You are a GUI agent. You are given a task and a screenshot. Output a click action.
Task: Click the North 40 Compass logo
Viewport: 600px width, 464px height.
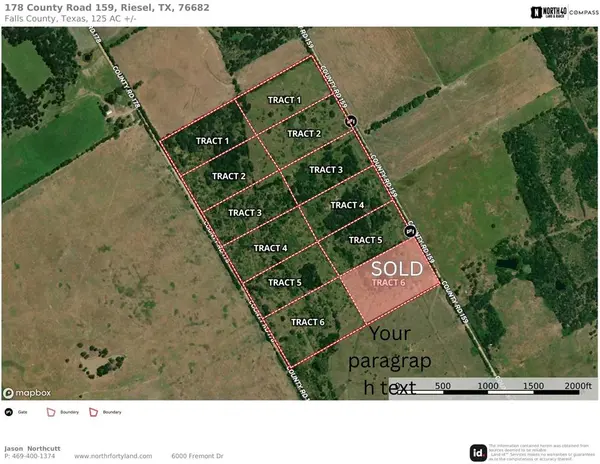point(564,12)
